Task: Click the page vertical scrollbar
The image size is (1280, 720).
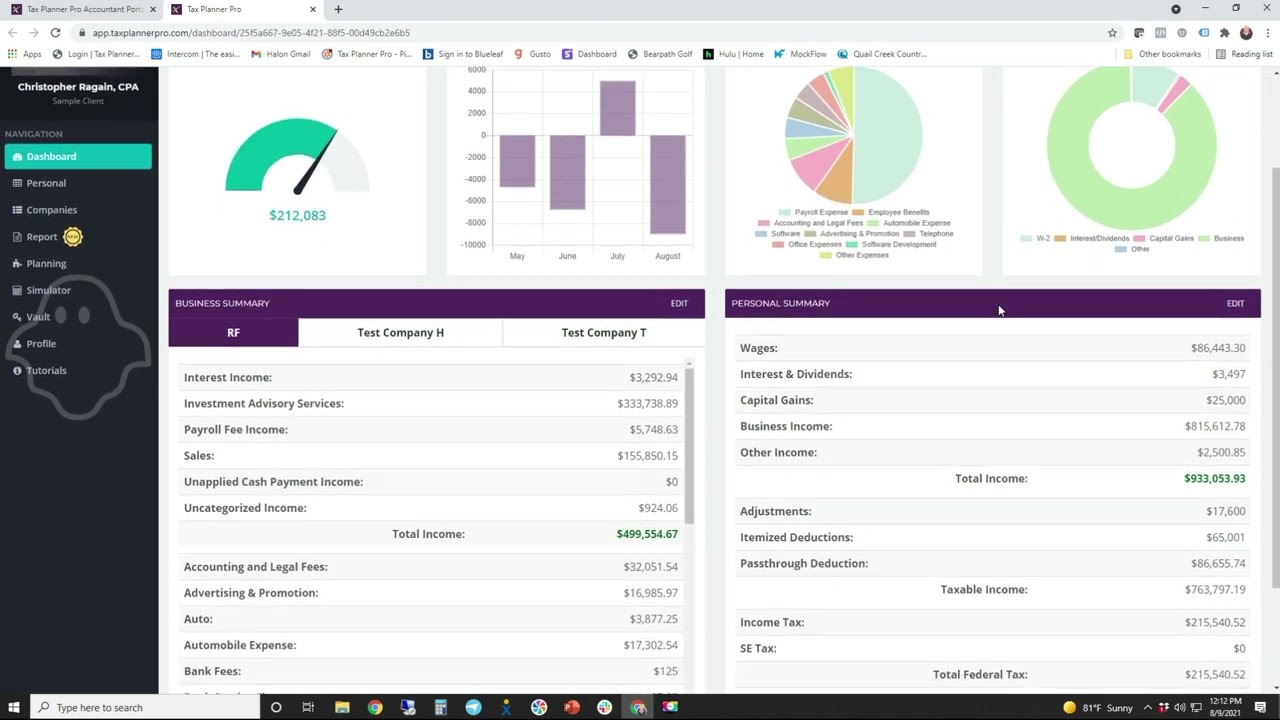Action: tap(1275, 380)
